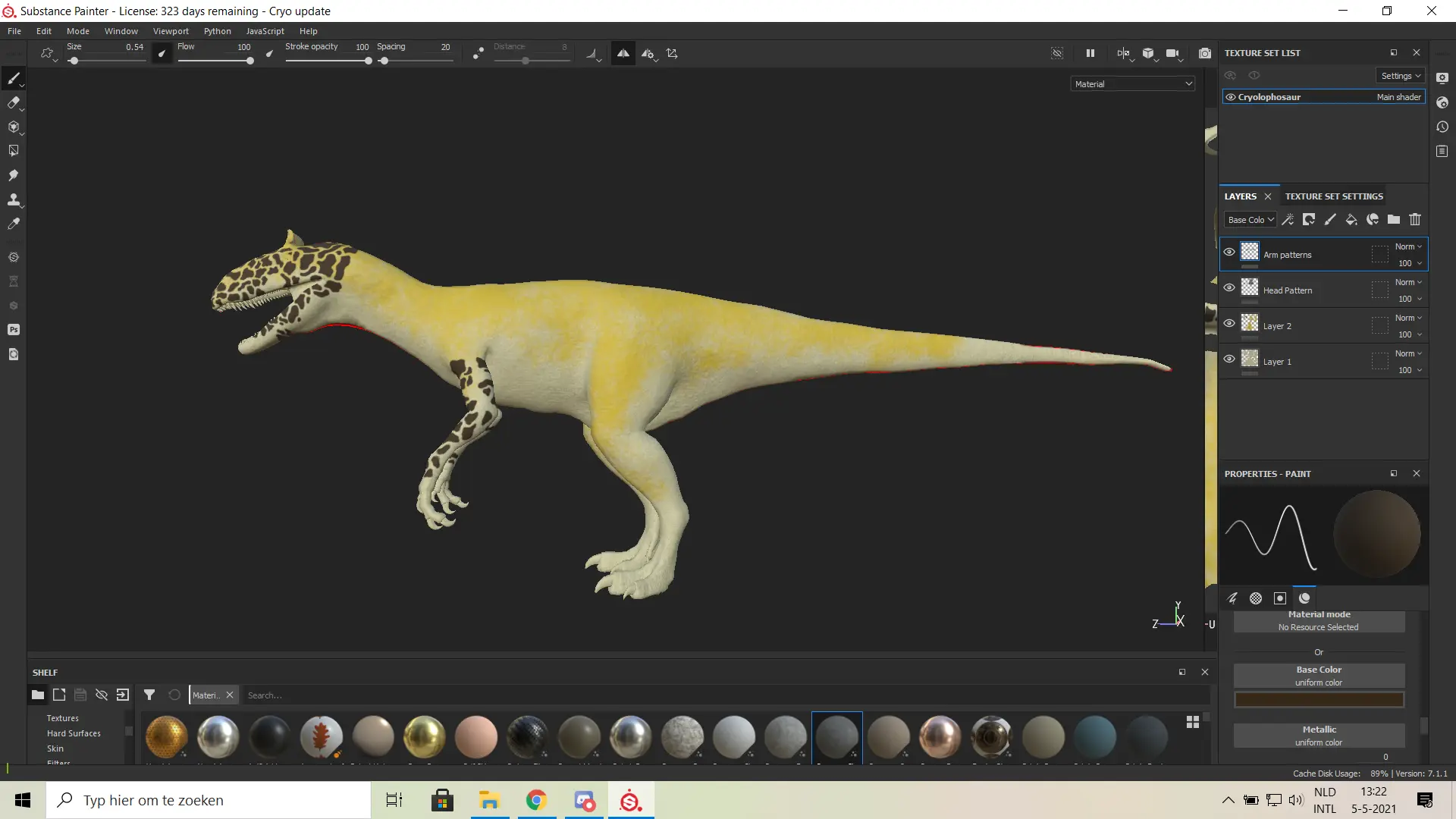Switch to Texture Set Settings tab
Viewport: 1456px width, 819px height.
(1334, 196)
